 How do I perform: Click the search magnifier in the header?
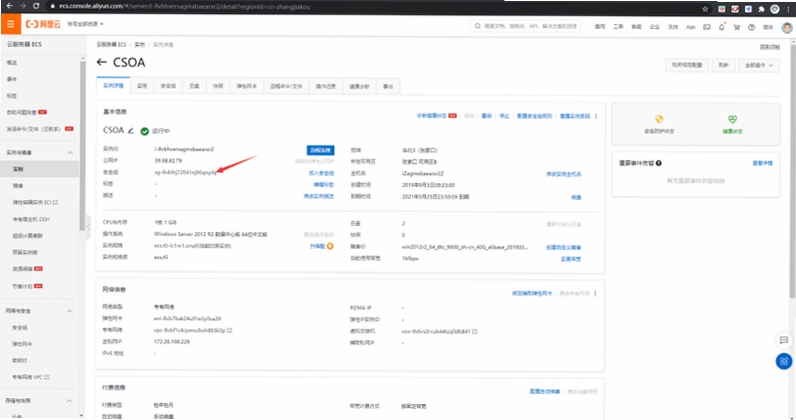click(477, 26)
